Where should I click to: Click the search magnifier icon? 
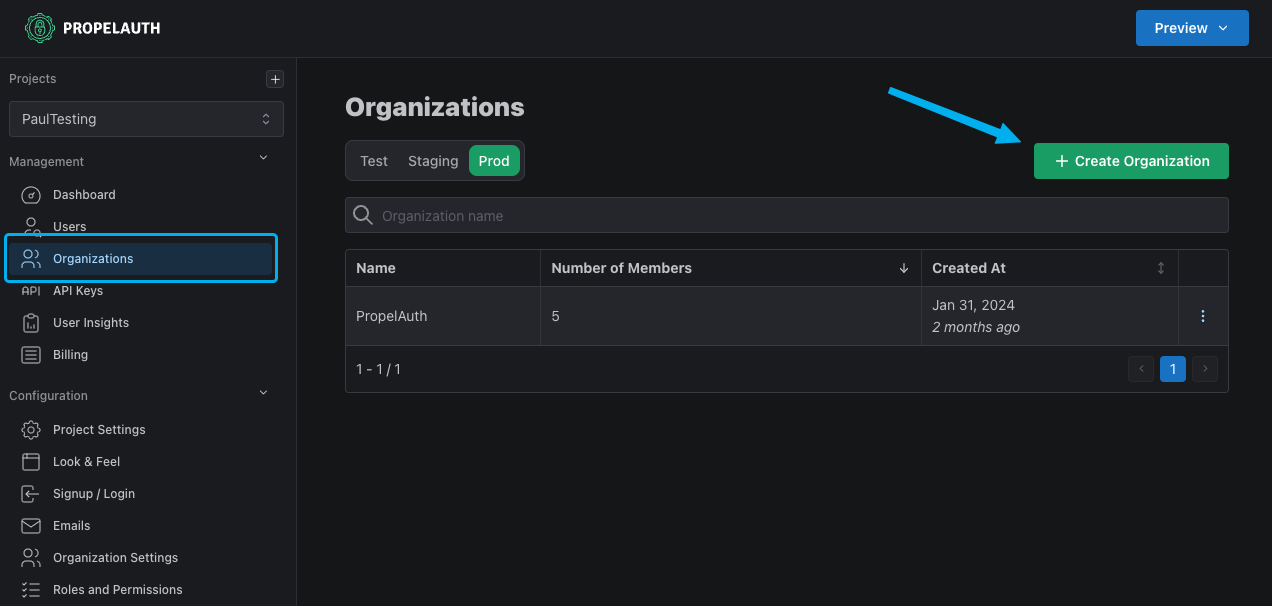tap(363, 216)
